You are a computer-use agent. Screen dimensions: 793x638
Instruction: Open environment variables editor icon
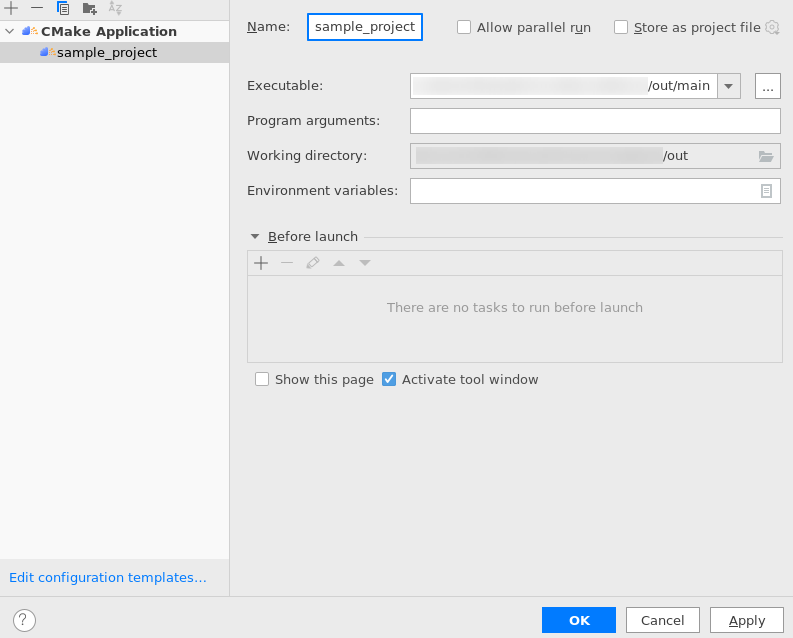point(766,191)
